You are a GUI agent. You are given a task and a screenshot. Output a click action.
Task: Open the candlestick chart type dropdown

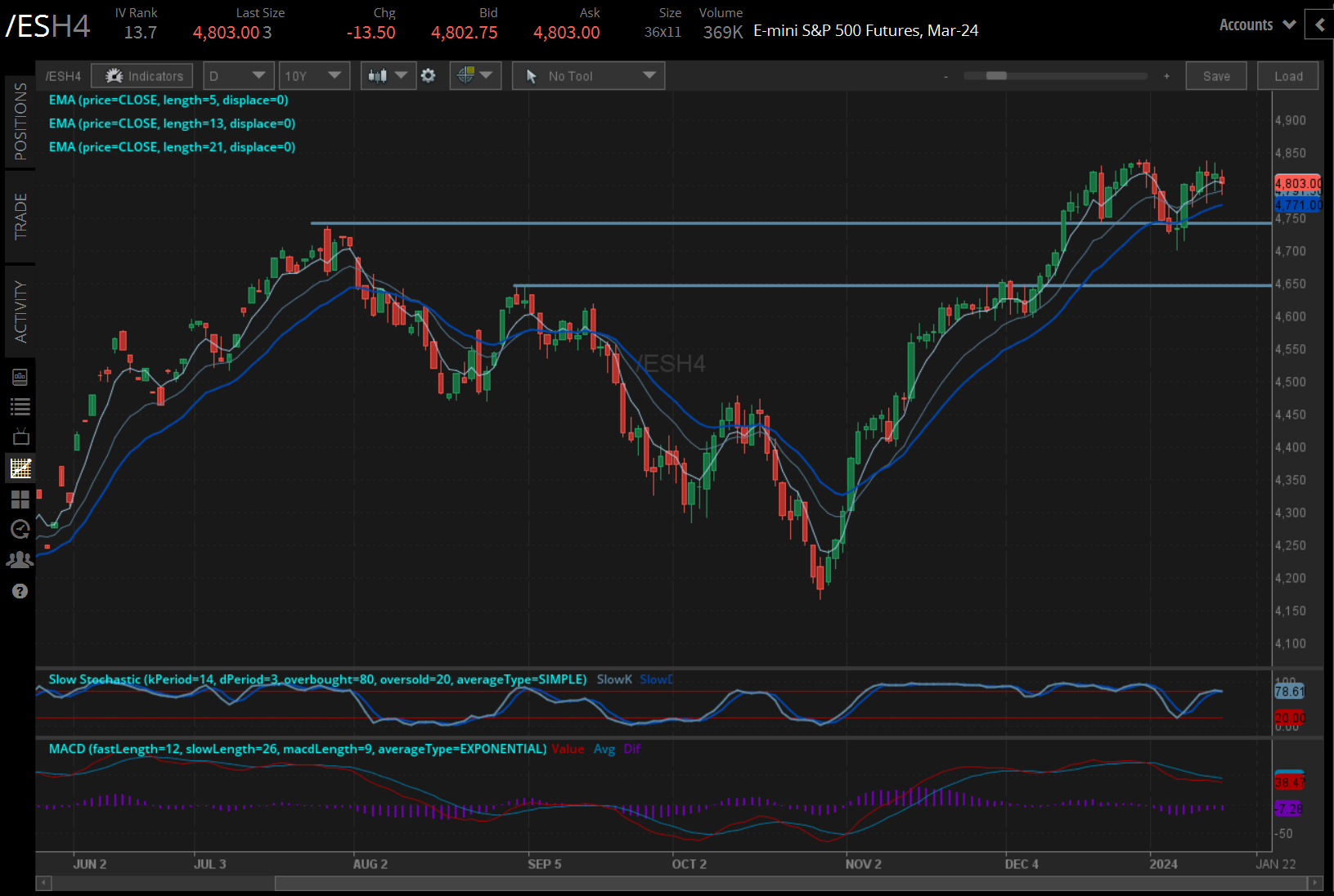pyautogui.click(x=388, y=76)
